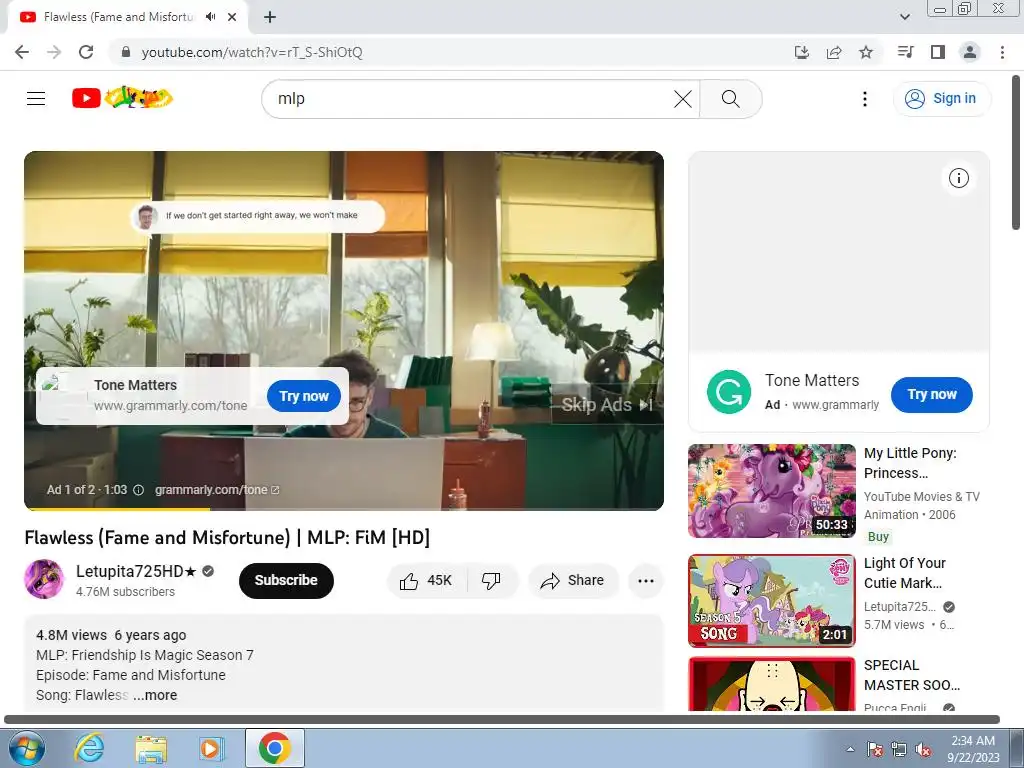The width and height of the screenshot is (1024, 768).
Task: Open the volume tray icon
Action: click(923, 749)
